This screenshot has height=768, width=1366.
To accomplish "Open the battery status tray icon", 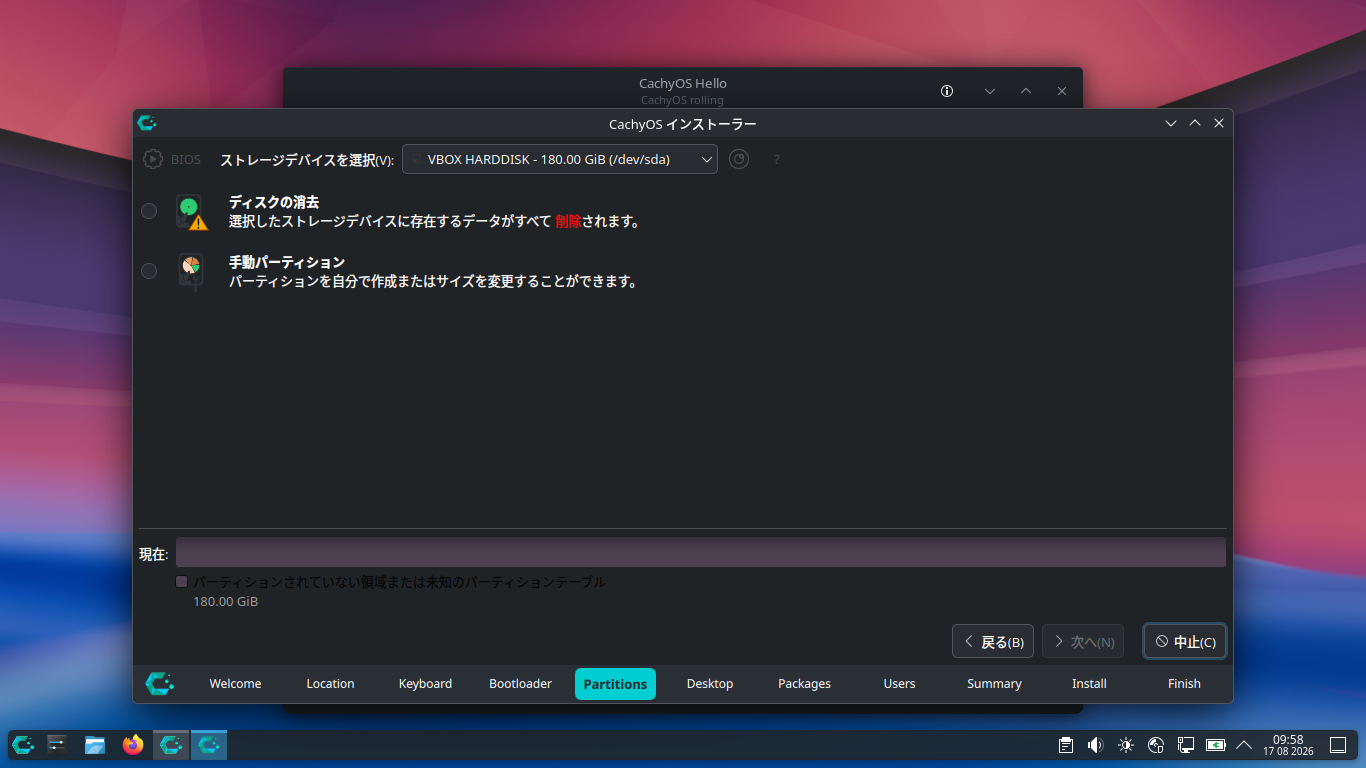I will point(1216,745).
